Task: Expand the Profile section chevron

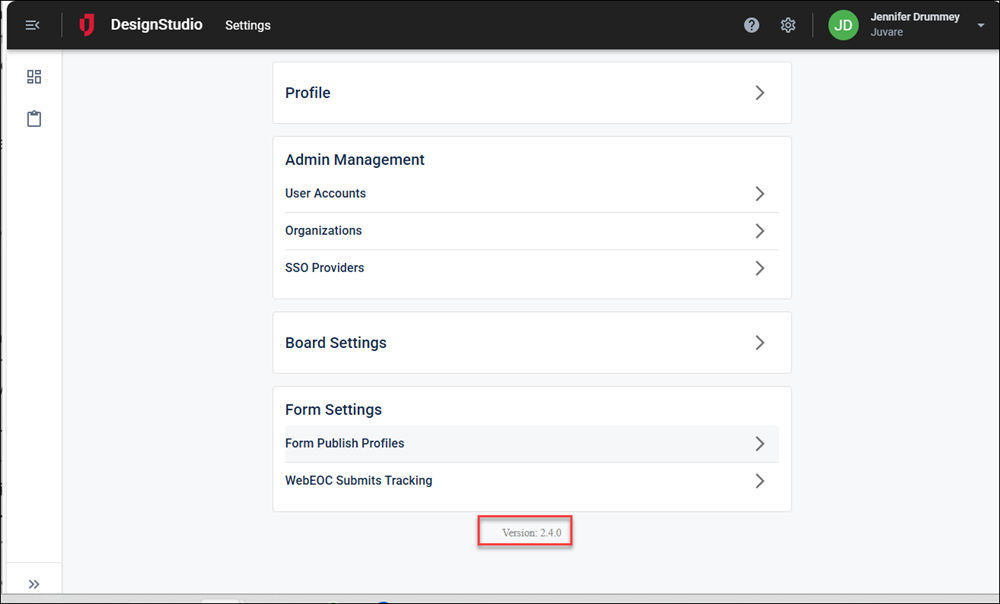Action: point(760,93)
